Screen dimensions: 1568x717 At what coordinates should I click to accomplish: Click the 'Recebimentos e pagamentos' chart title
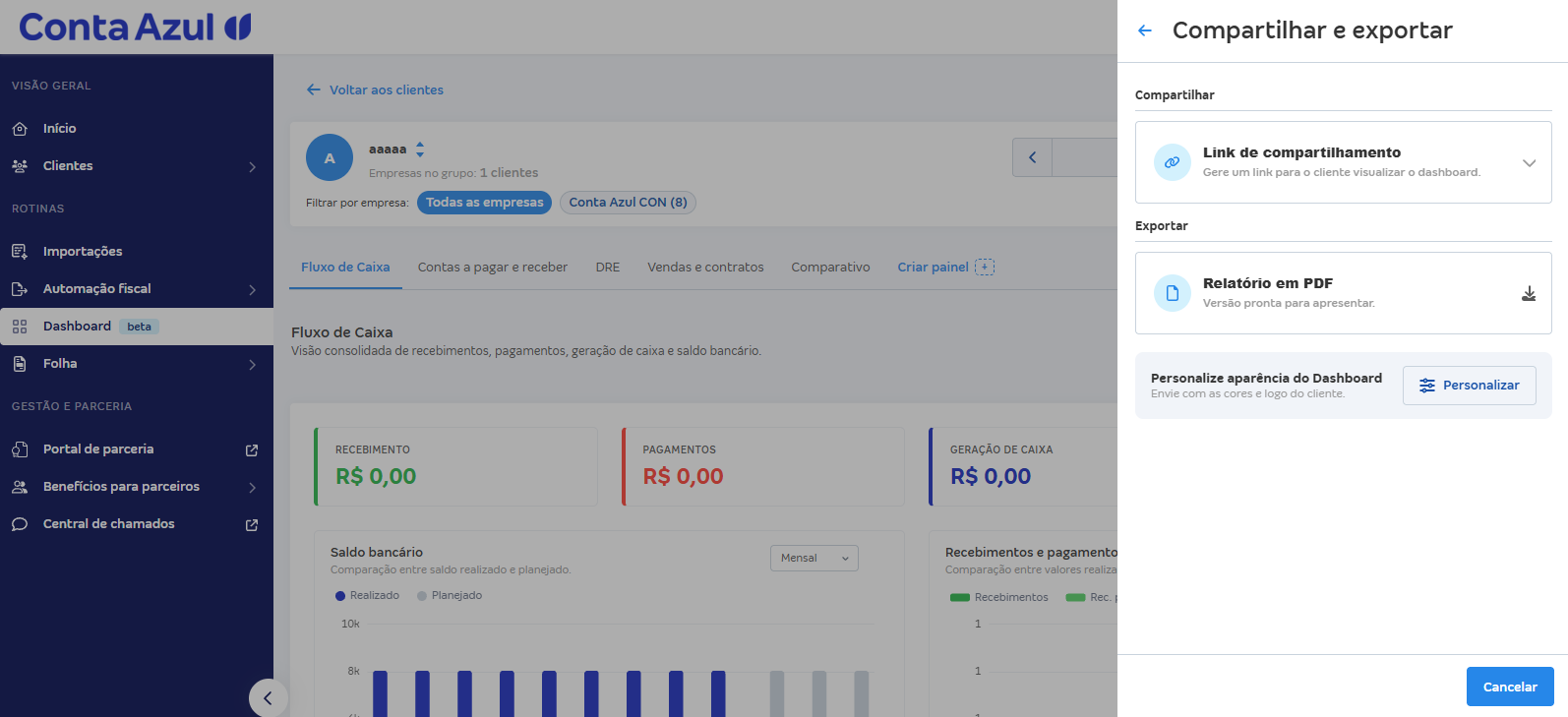(x=1031, y=553)
